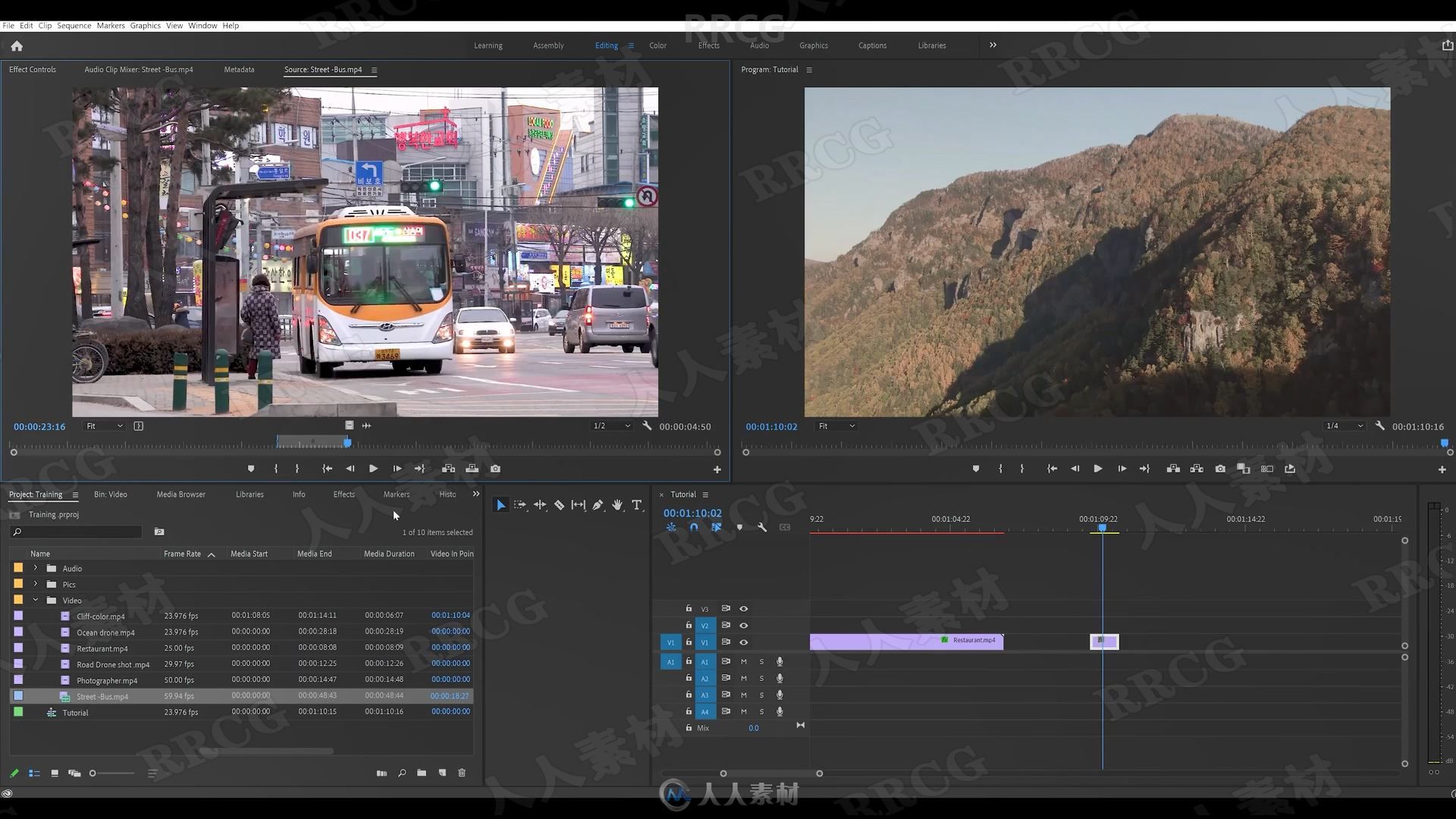Click Overwrite button in Source monitor
This screenshot has height=819, width=1456.
(x=472, y=469)
